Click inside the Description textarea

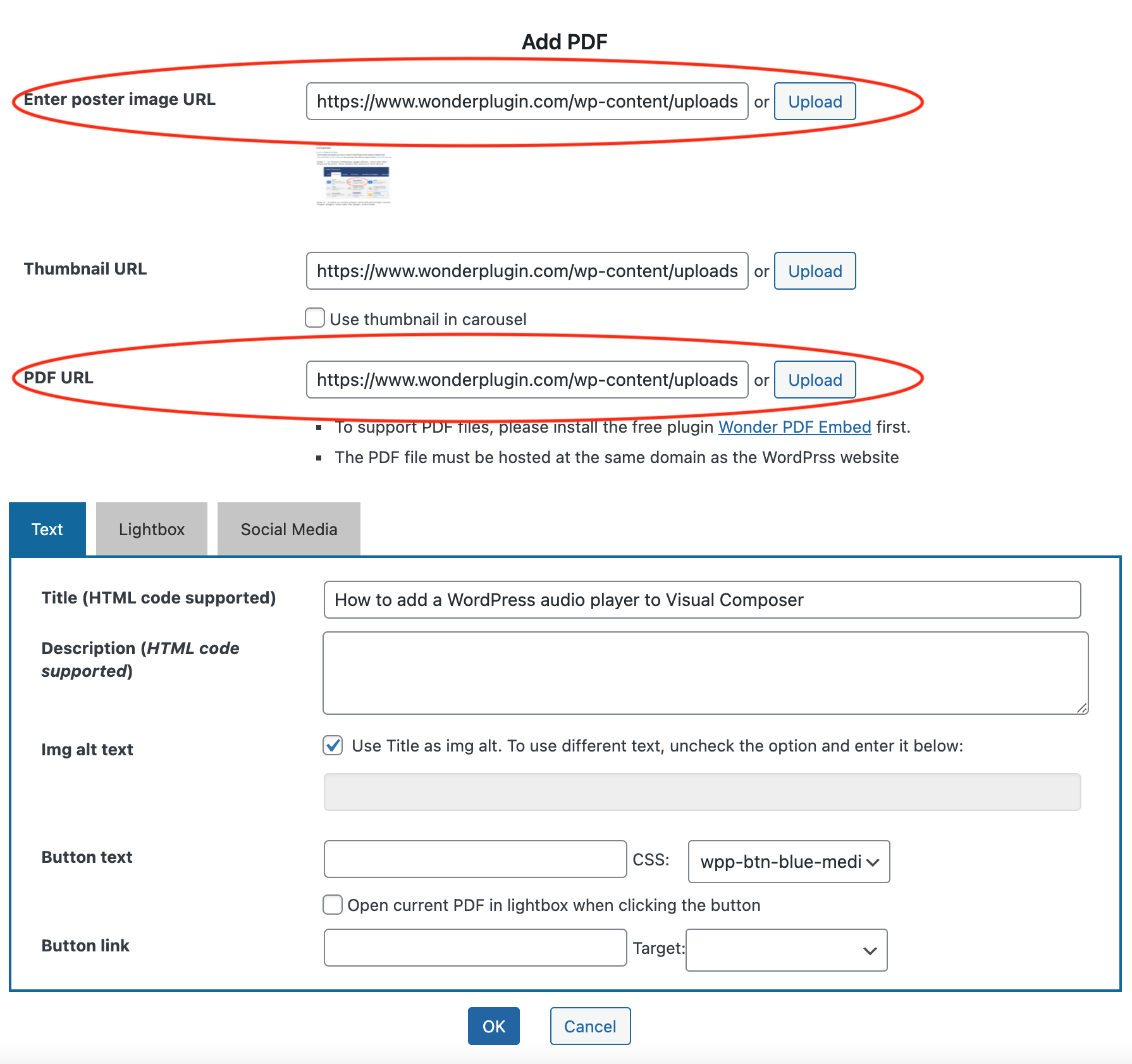pos(705,673)
